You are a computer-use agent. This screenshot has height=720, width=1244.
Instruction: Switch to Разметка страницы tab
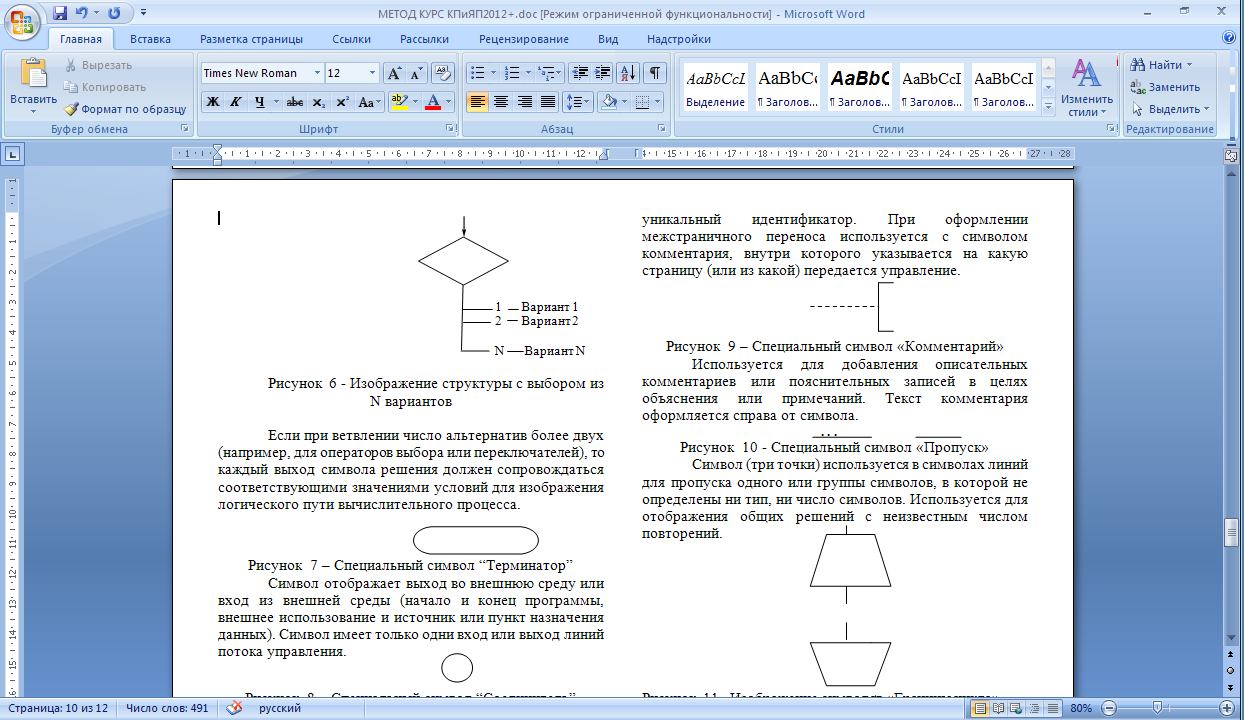[x=251, y=39]
